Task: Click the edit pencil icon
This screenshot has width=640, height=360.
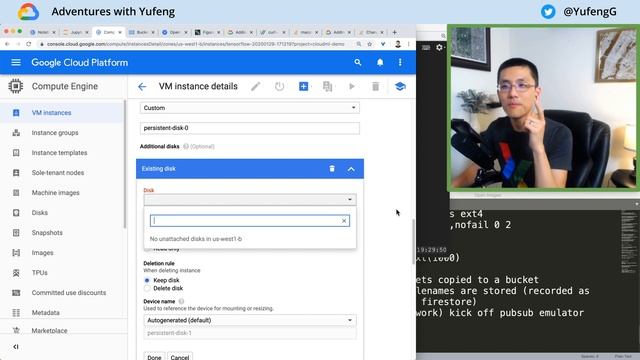Action: pyautogui.click(x=256, y=87)
